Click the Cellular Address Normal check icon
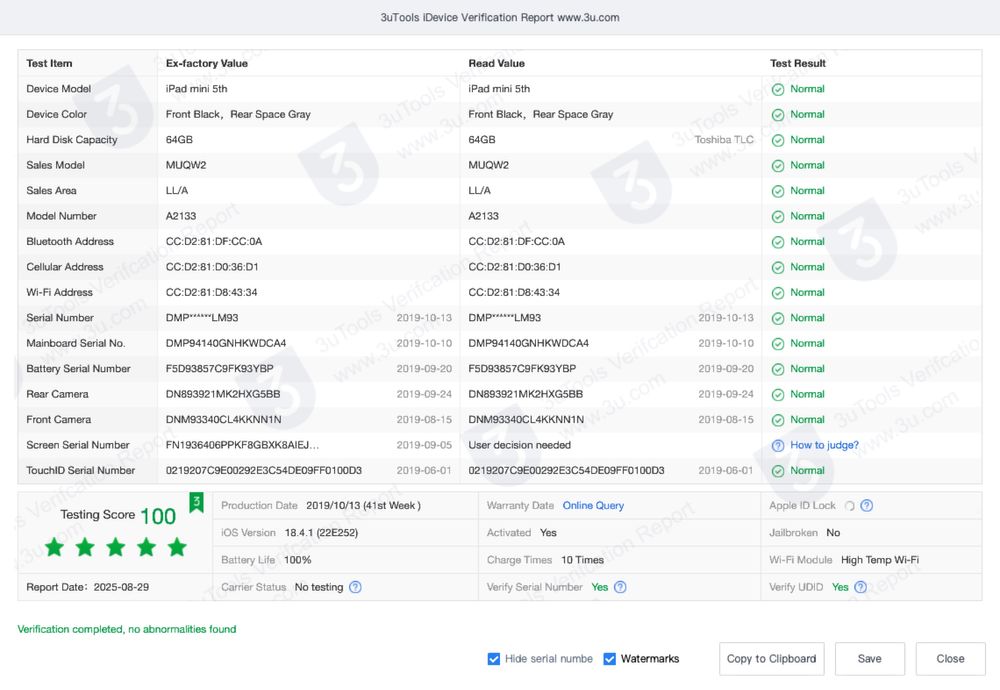Screen dimensions: 1000x690 point(777,268)
